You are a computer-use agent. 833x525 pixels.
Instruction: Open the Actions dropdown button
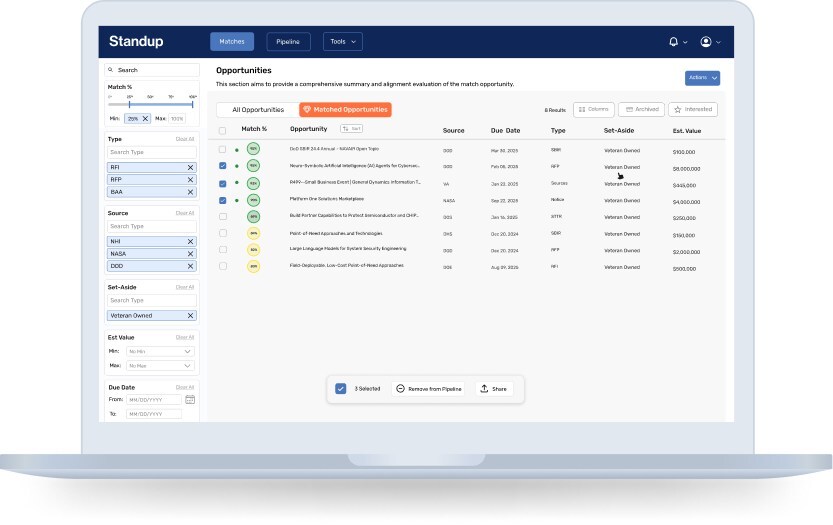pyautogui.click(x=702, y=78)
